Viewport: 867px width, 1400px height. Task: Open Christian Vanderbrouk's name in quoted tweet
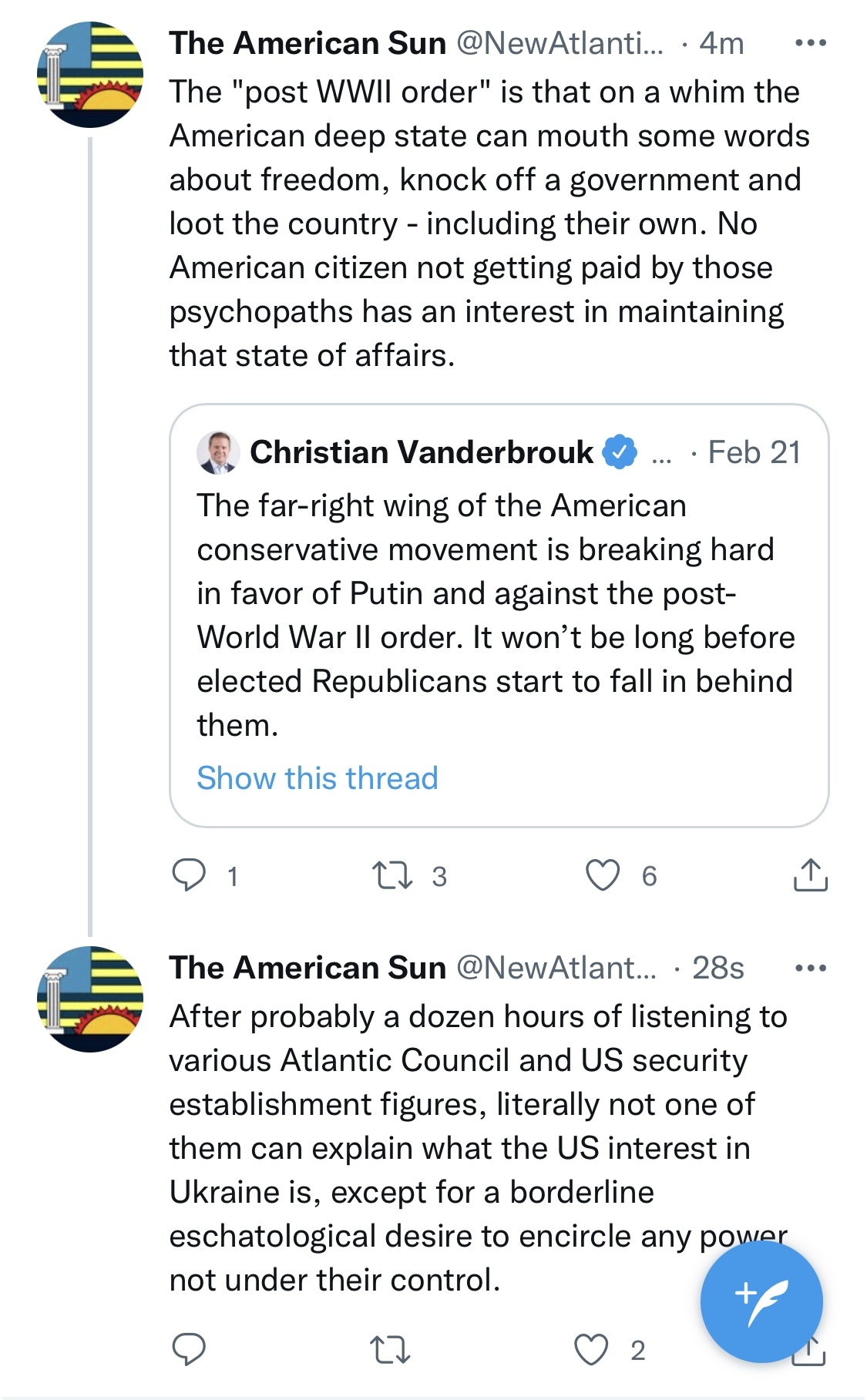pyautogui.click(x=422, y=452)
